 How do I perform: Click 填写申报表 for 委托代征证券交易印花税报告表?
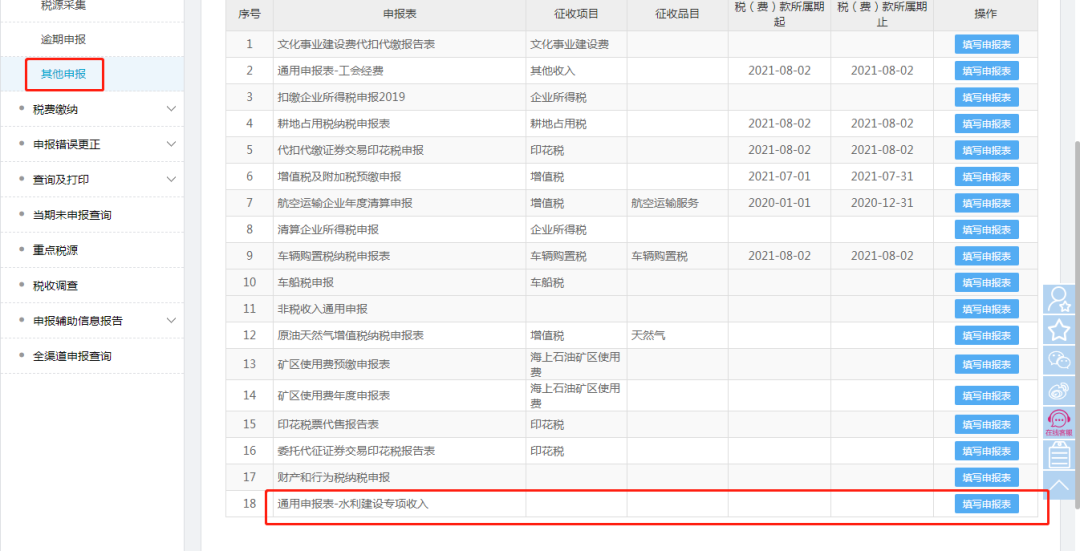point(986,451)
